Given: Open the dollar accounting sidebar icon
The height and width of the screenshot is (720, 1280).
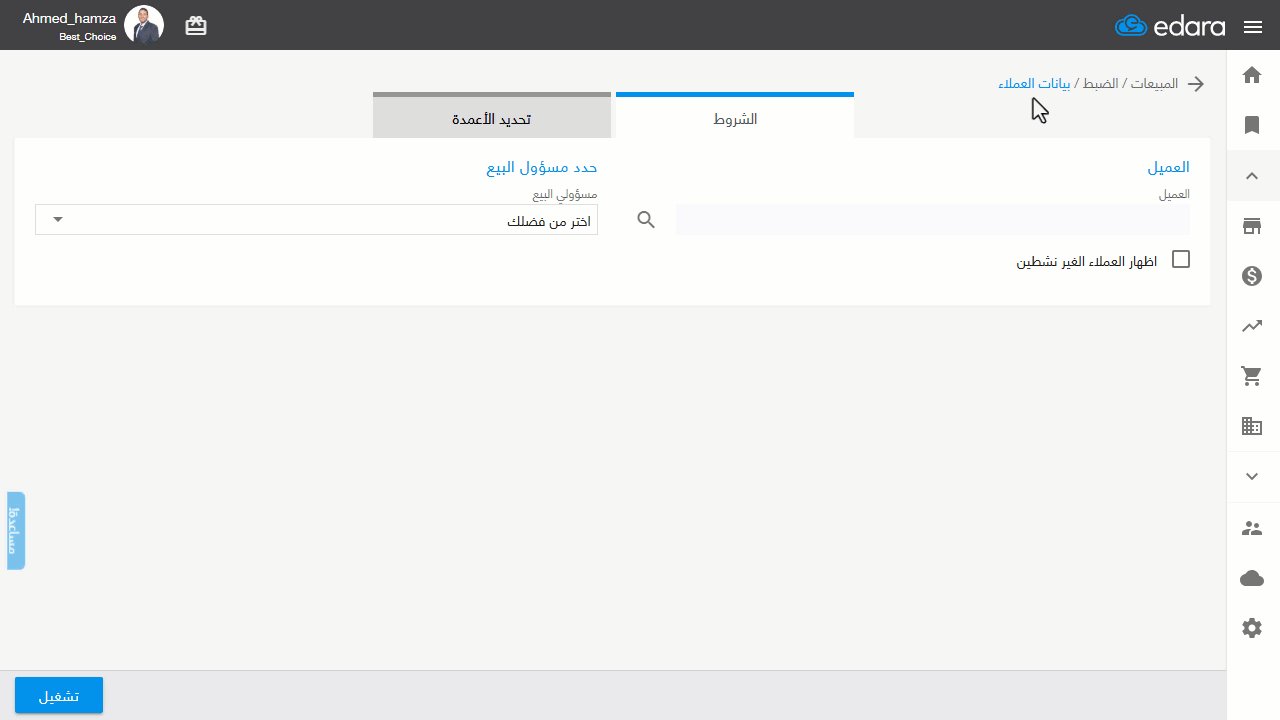Looking at the screenshot, I should pyautogui.click(x=1252, y=276).
